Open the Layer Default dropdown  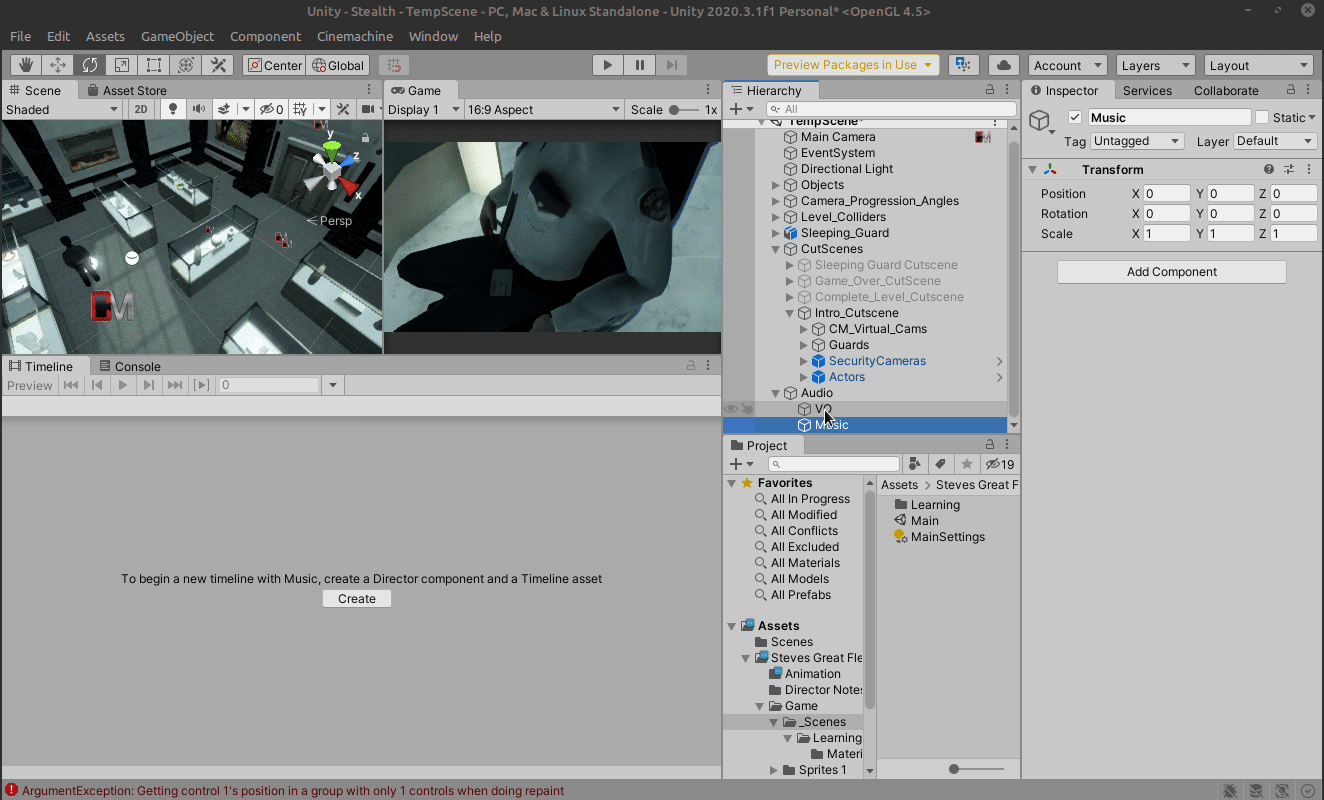point(1274,141)
